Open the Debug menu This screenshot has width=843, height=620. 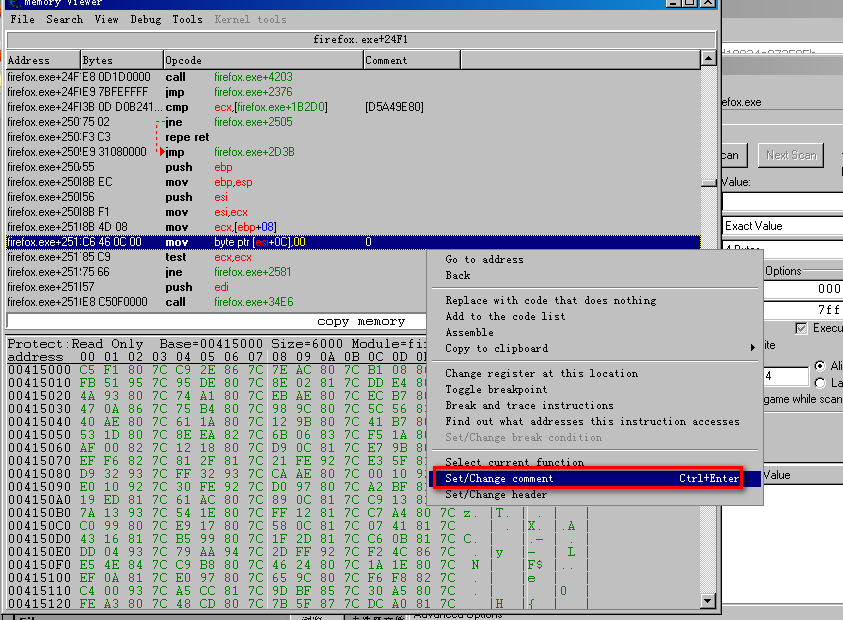(x=145, y=19)
